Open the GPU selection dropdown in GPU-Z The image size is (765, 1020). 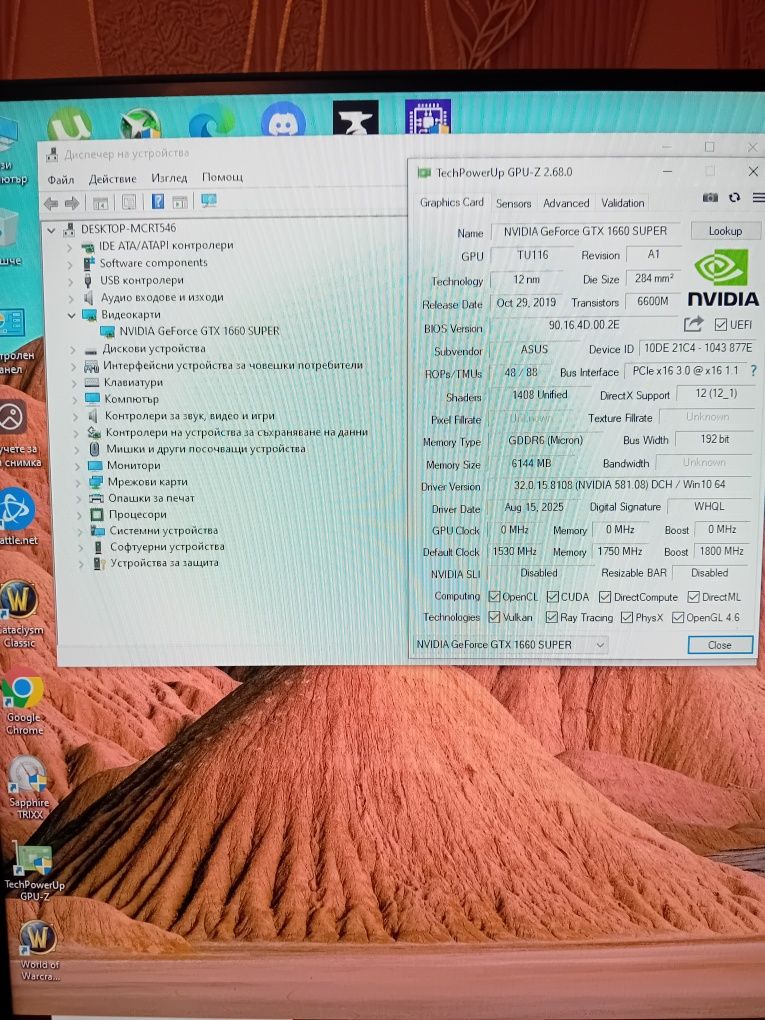511,645
